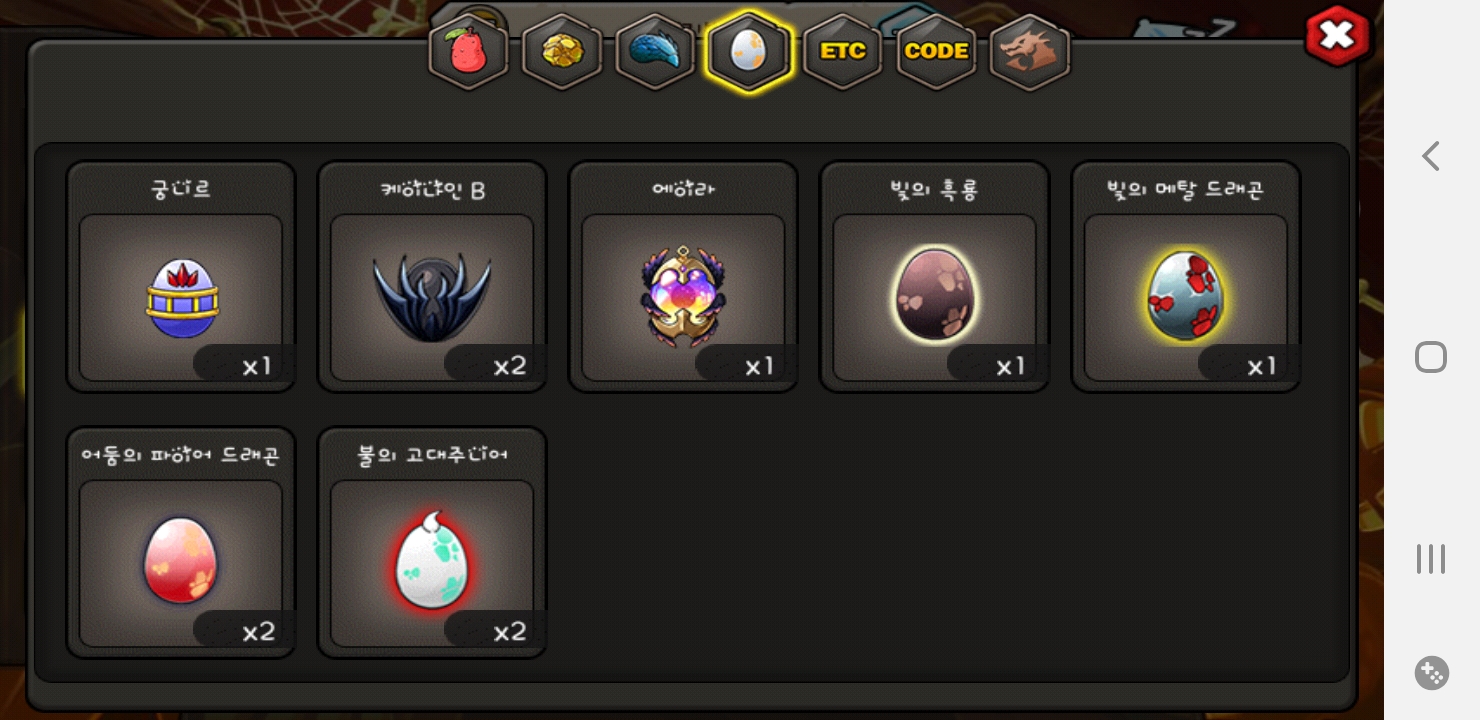Open the ETC tab
Screen dimensions: 1480x720
[842, 52]
